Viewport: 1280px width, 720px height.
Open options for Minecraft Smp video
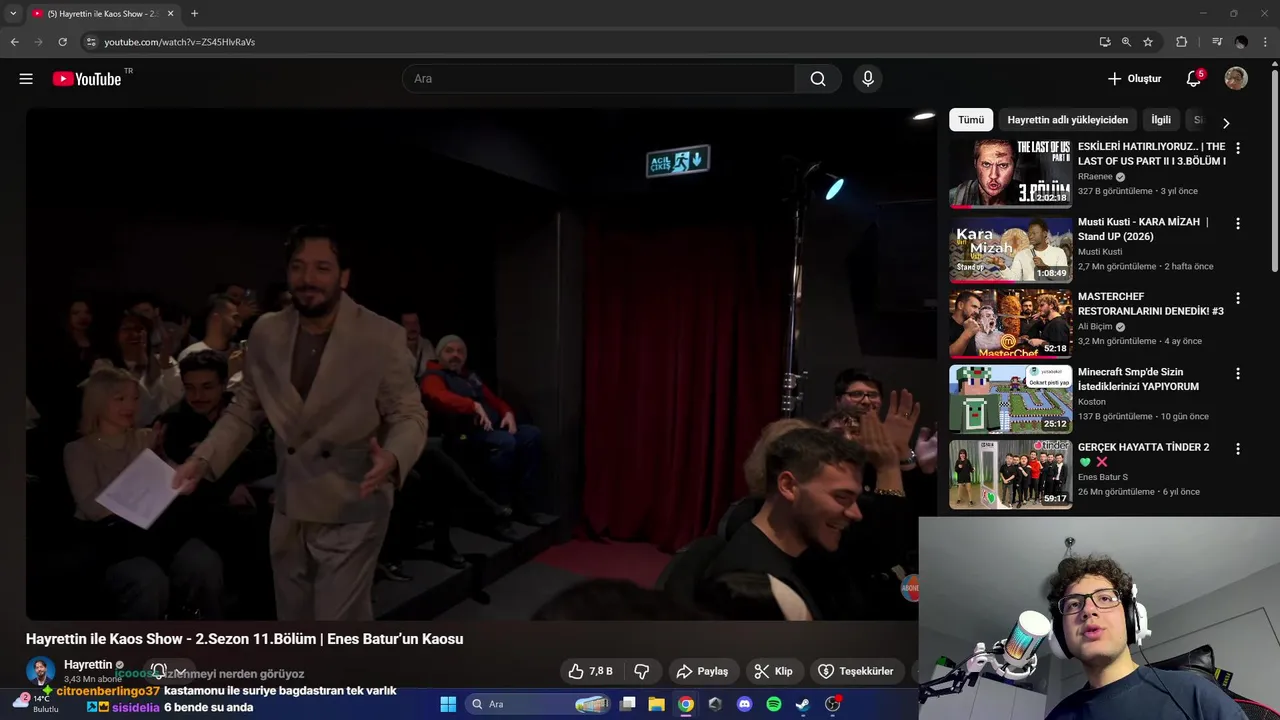pos(1238,374)
